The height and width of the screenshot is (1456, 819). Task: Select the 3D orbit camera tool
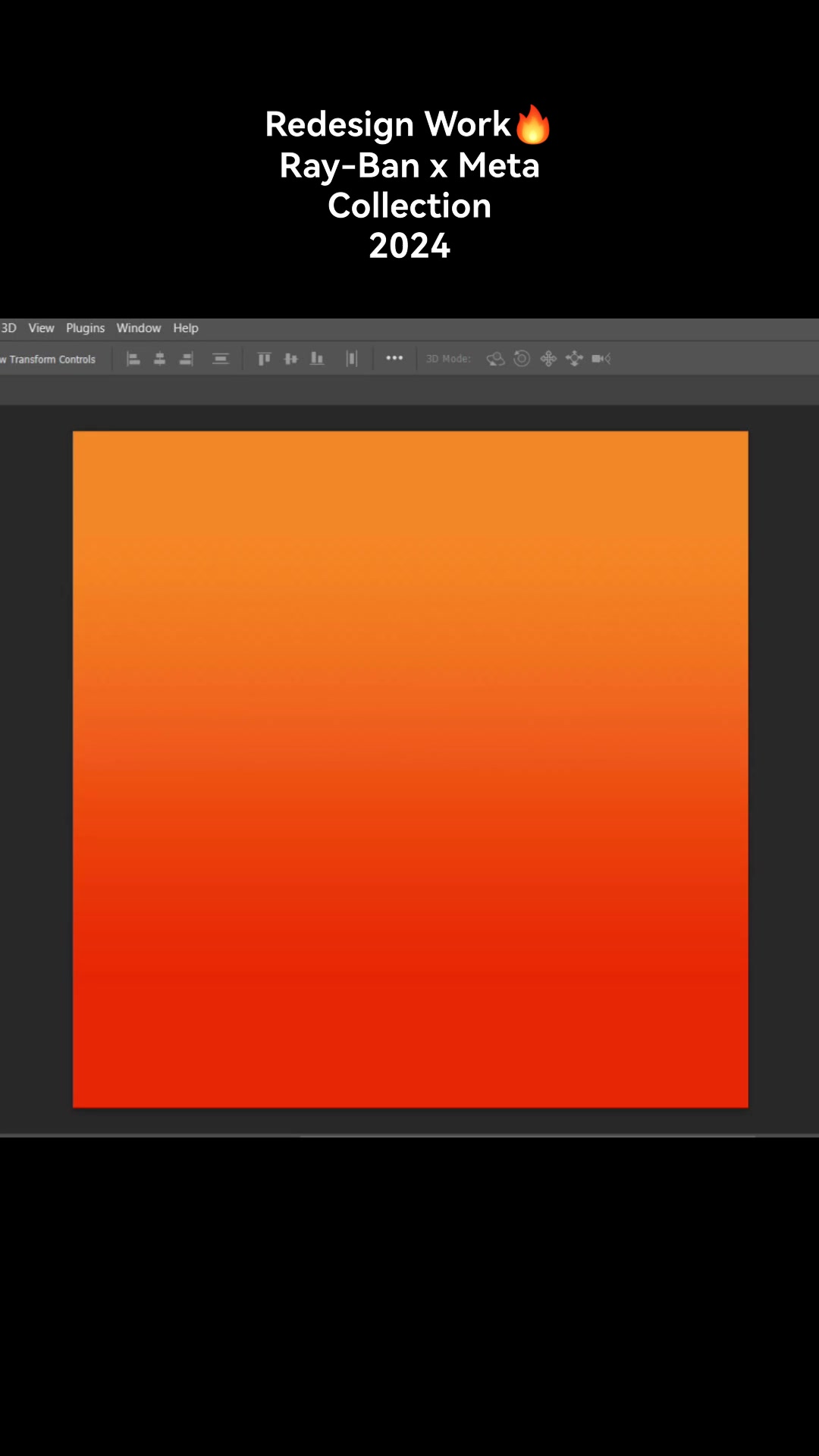pos(495,359)
